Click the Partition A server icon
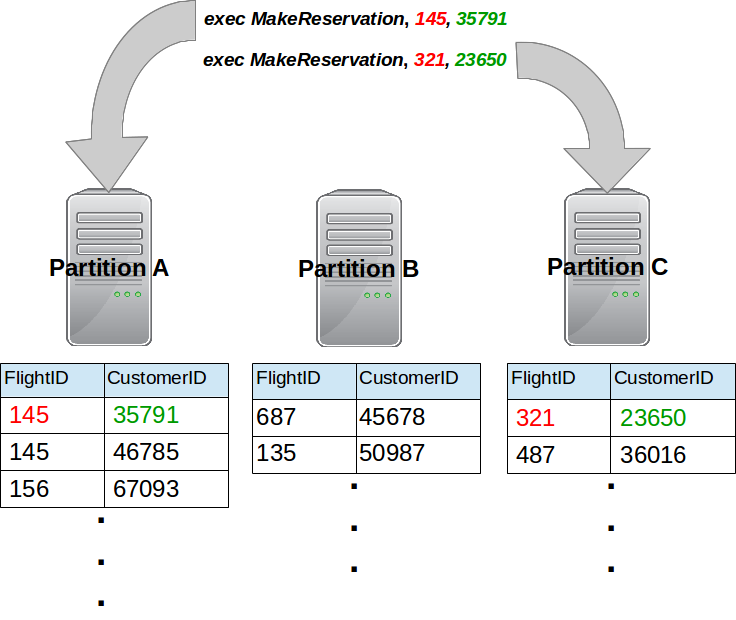 click(109, 270)
